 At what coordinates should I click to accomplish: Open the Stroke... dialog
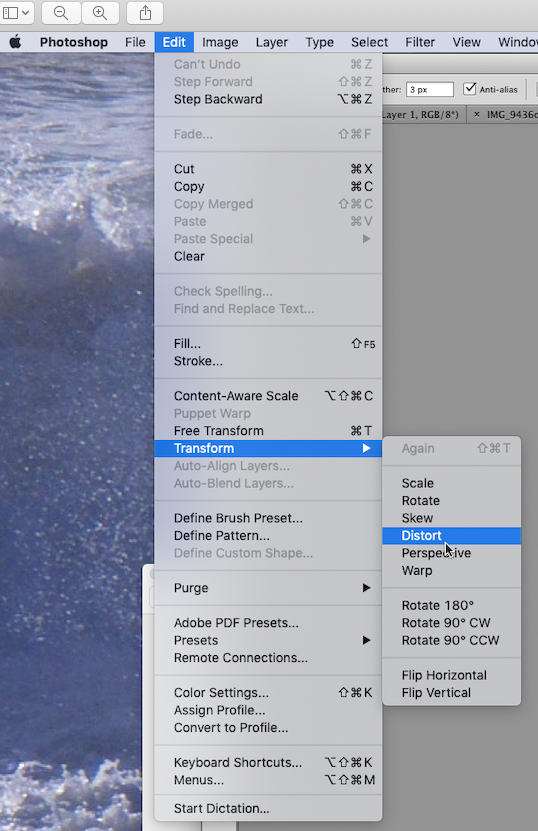pos(268,361)
